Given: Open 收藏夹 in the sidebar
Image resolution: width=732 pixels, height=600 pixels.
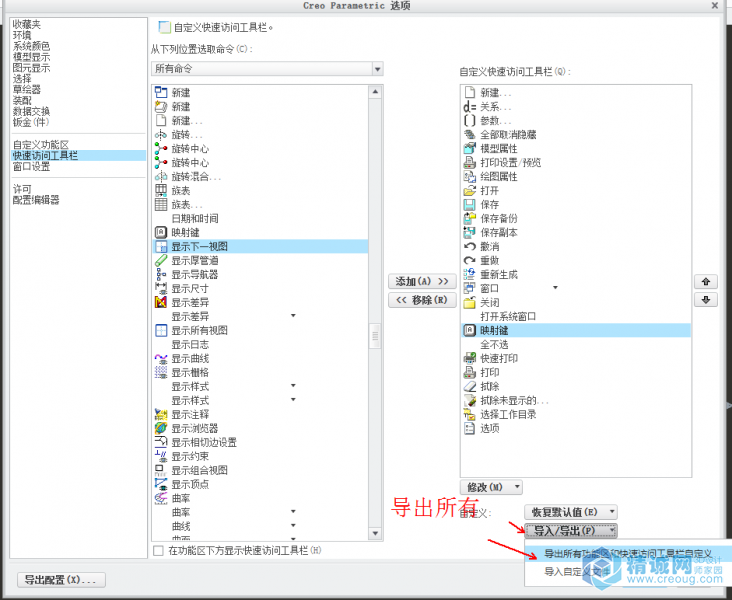Looking at the screenshot, I should pos(27,24).
